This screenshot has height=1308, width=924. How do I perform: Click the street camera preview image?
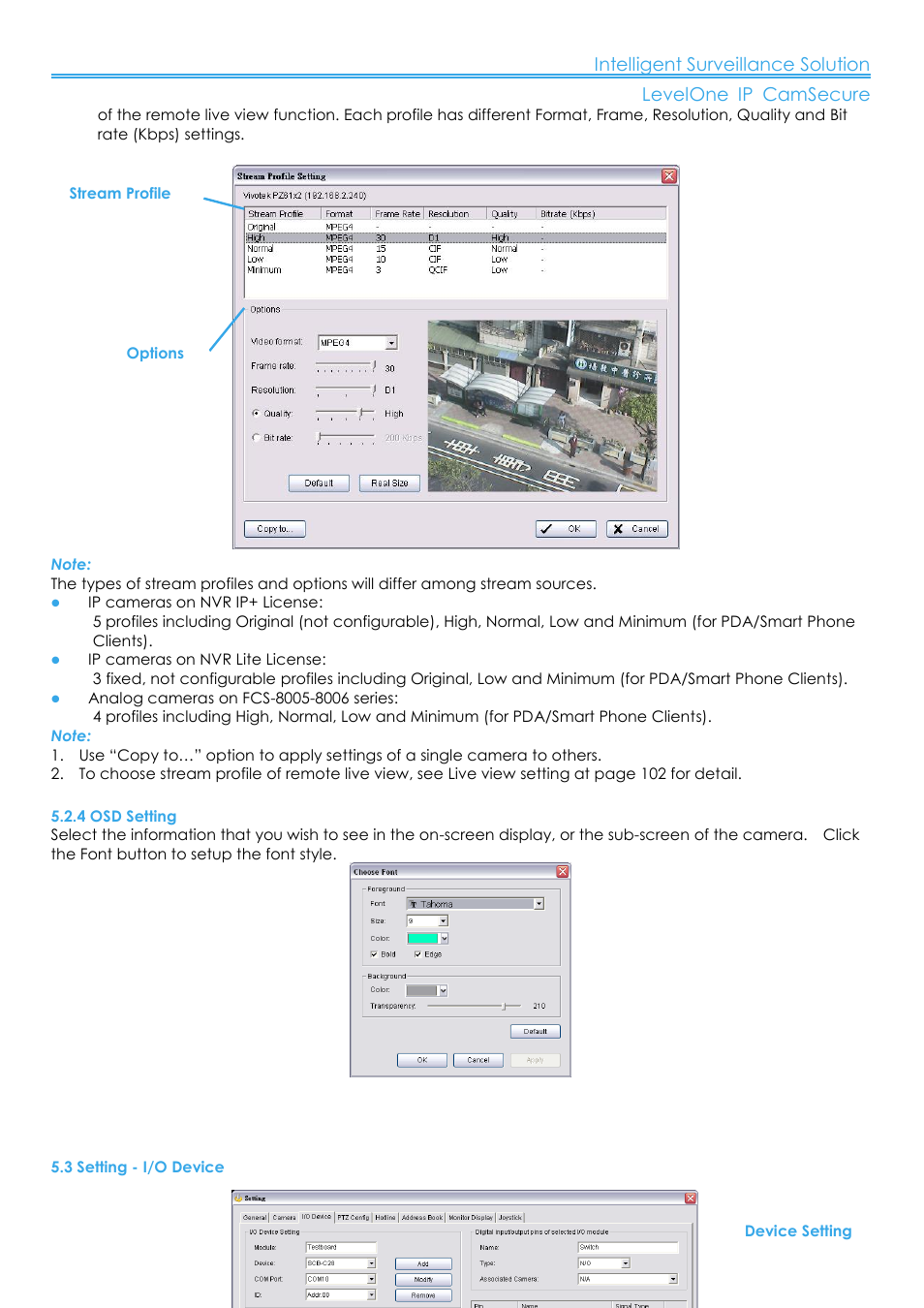[542, 406]
